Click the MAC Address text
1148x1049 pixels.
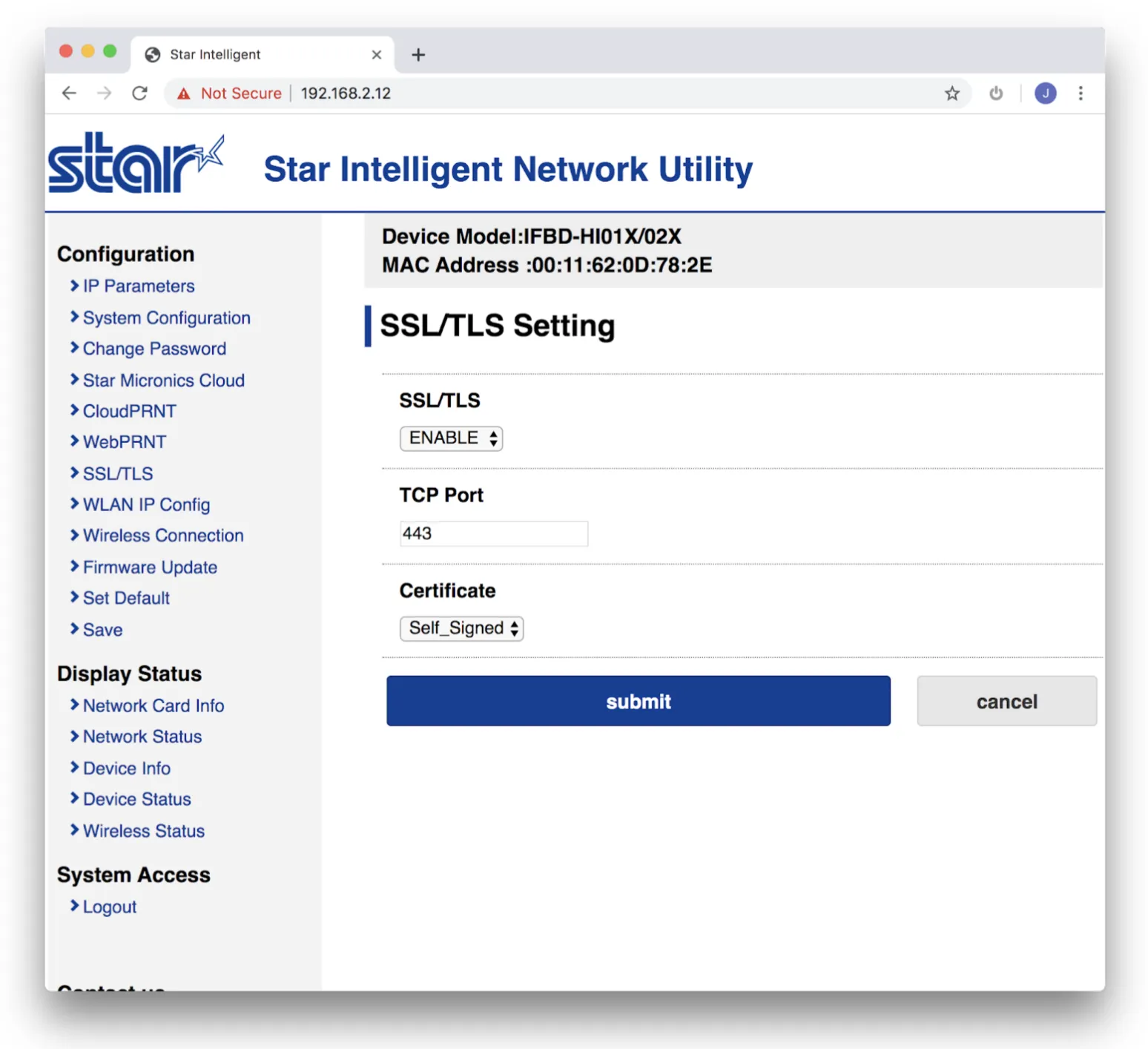click(x=547, y=266)
